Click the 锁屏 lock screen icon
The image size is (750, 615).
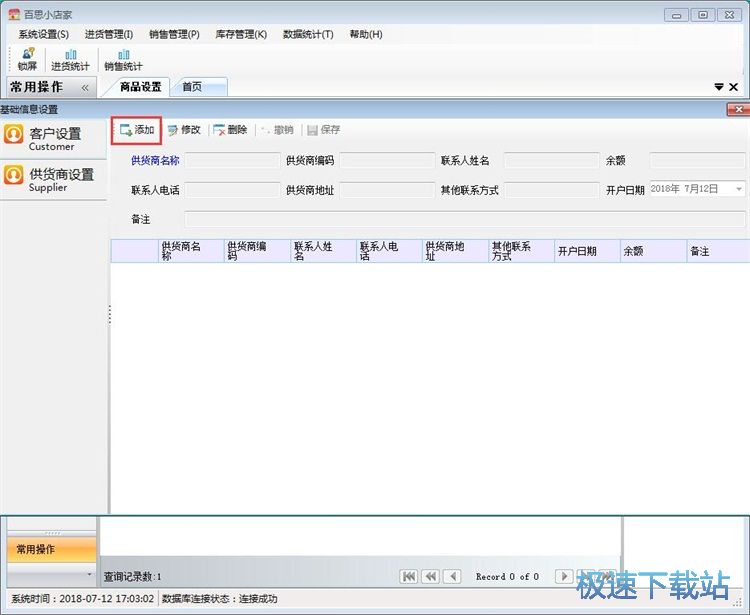coord(27,59)
